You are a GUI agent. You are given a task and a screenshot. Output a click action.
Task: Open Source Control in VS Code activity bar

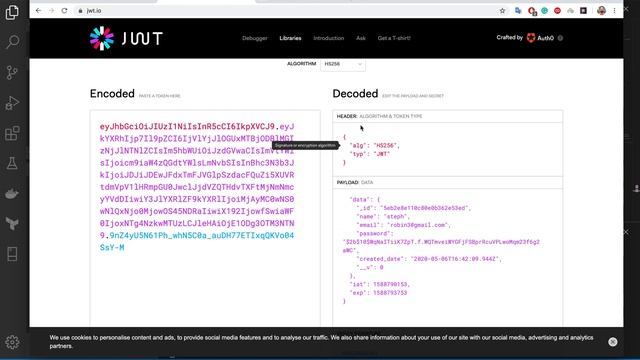point(12,73)
